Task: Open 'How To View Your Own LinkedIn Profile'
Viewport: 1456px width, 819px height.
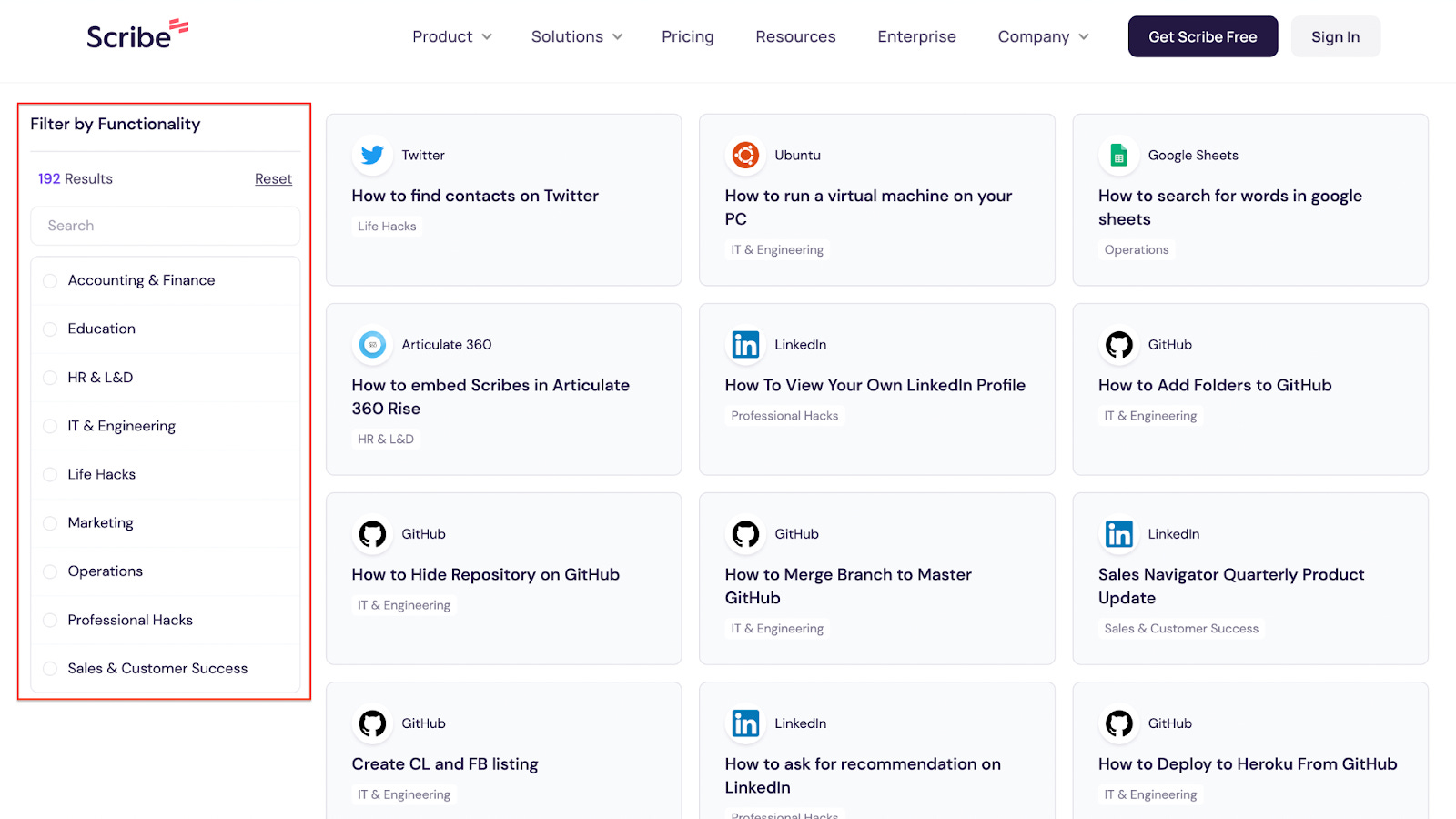Action: tap(875, 385)
